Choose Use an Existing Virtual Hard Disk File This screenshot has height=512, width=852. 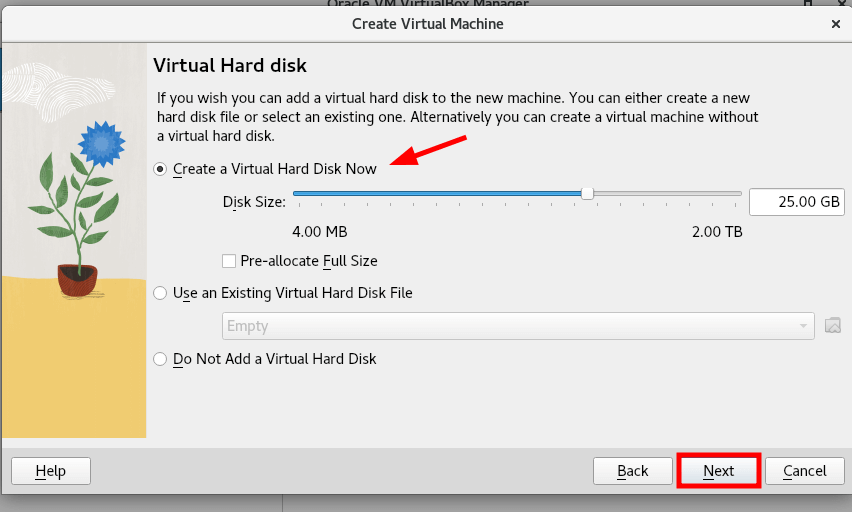click(160, 293)
